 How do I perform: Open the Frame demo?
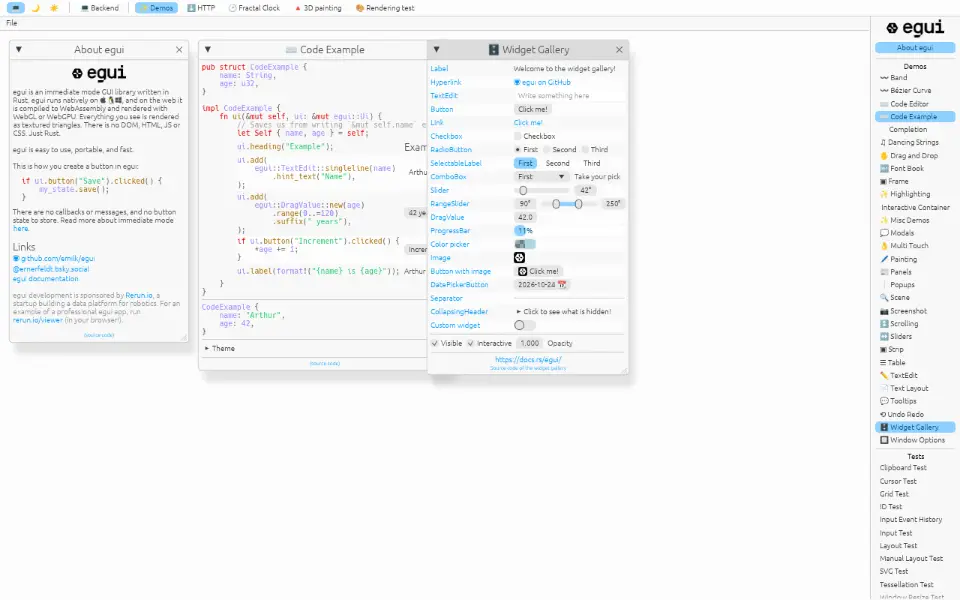(x=894, y=181)
